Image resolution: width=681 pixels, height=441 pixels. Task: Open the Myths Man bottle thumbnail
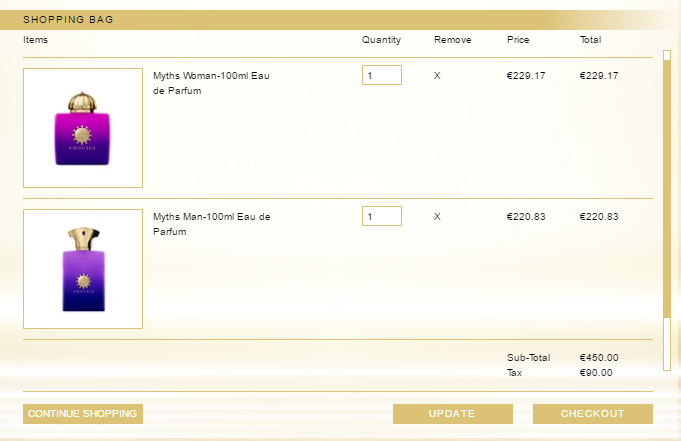(x=83, y=269)
